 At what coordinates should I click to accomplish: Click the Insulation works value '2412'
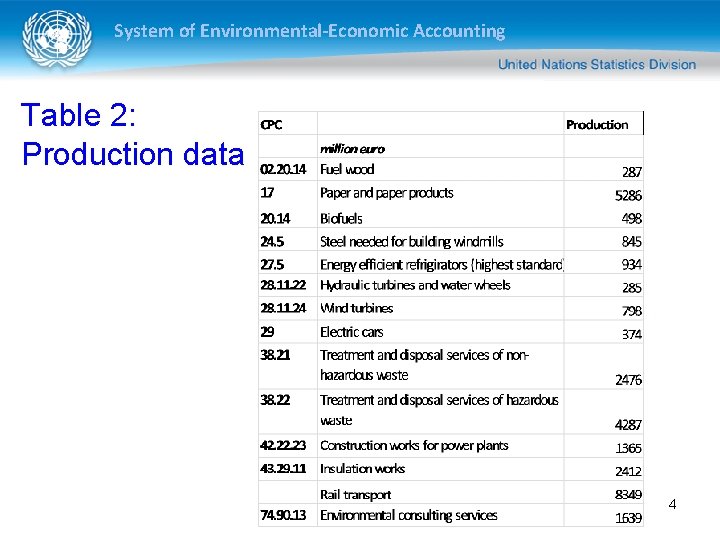pyautogui.click(x=628, y=471)
